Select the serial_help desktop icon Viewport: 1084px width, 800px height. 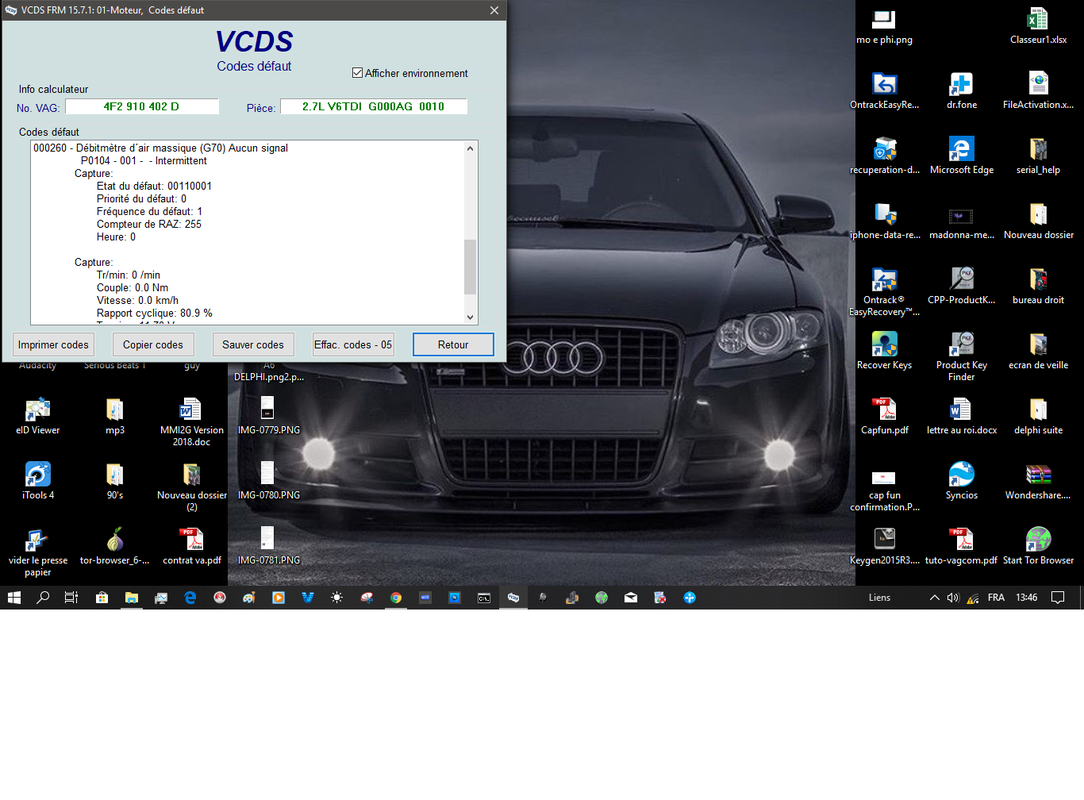tap(1038, 157)
